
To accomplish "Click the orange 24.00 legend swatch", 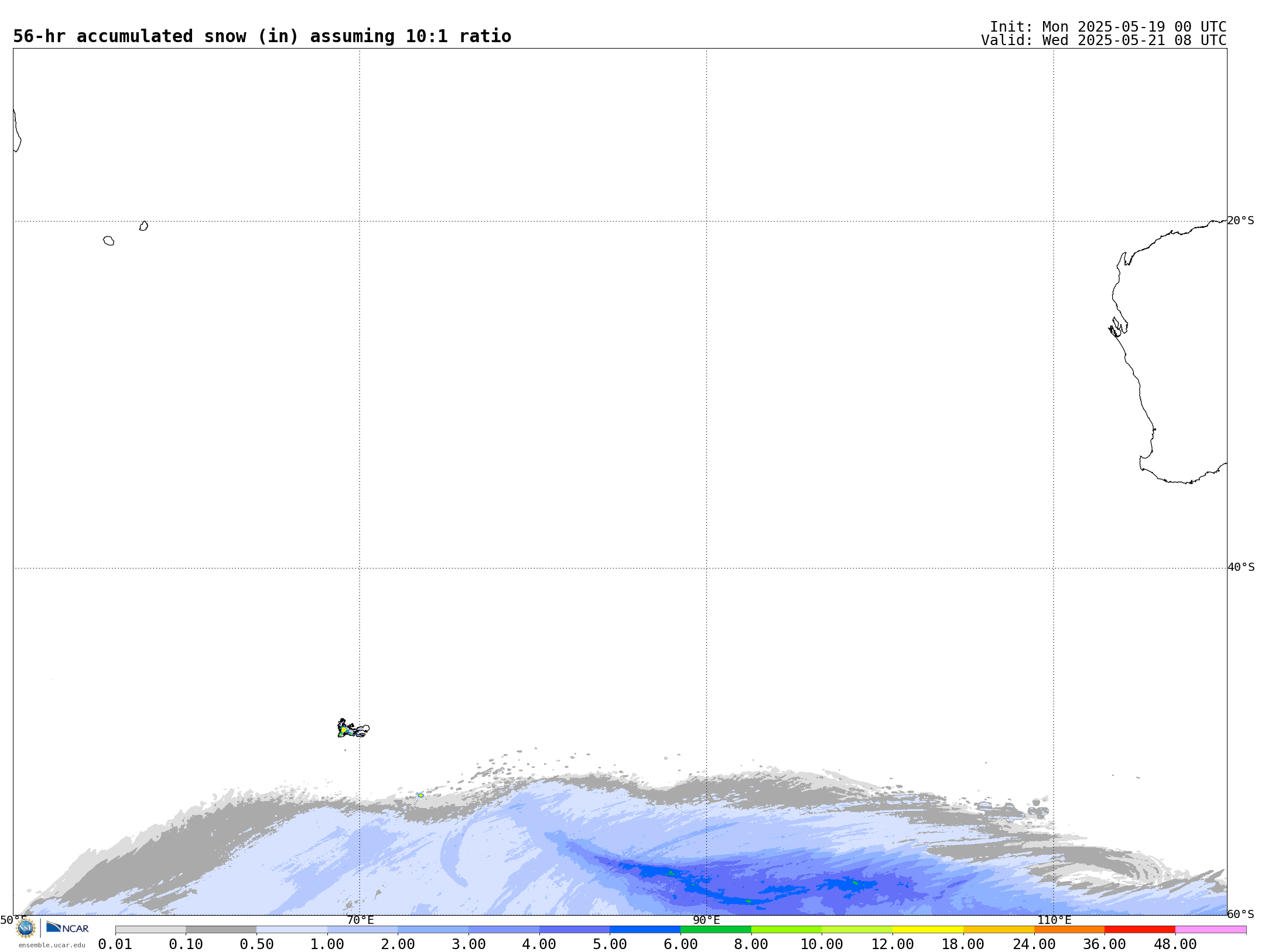I will (1069, 930).
